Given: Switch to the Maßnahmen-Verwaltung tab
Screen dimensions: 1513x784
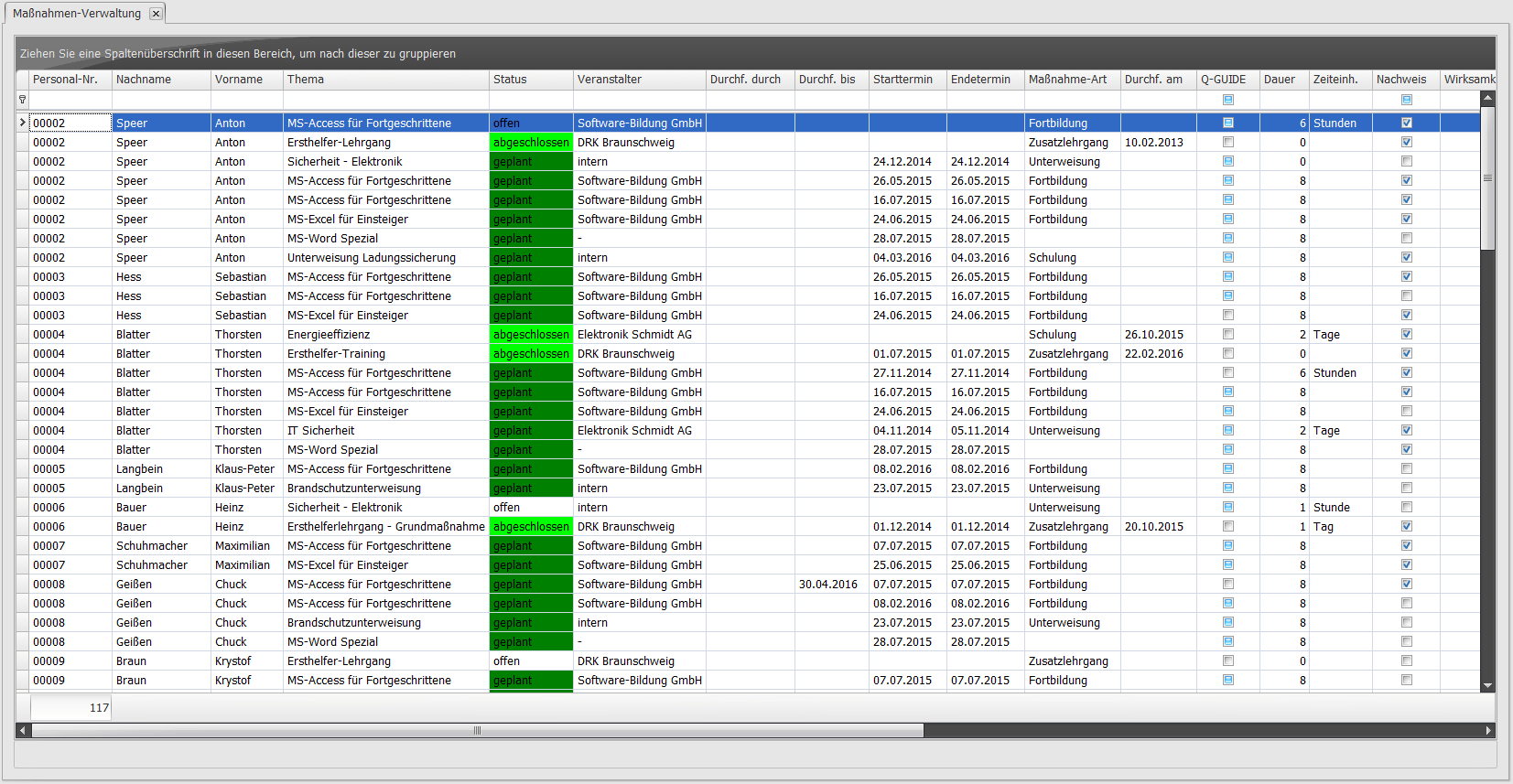Looking at the screenshot, I should tap(77, 14).
